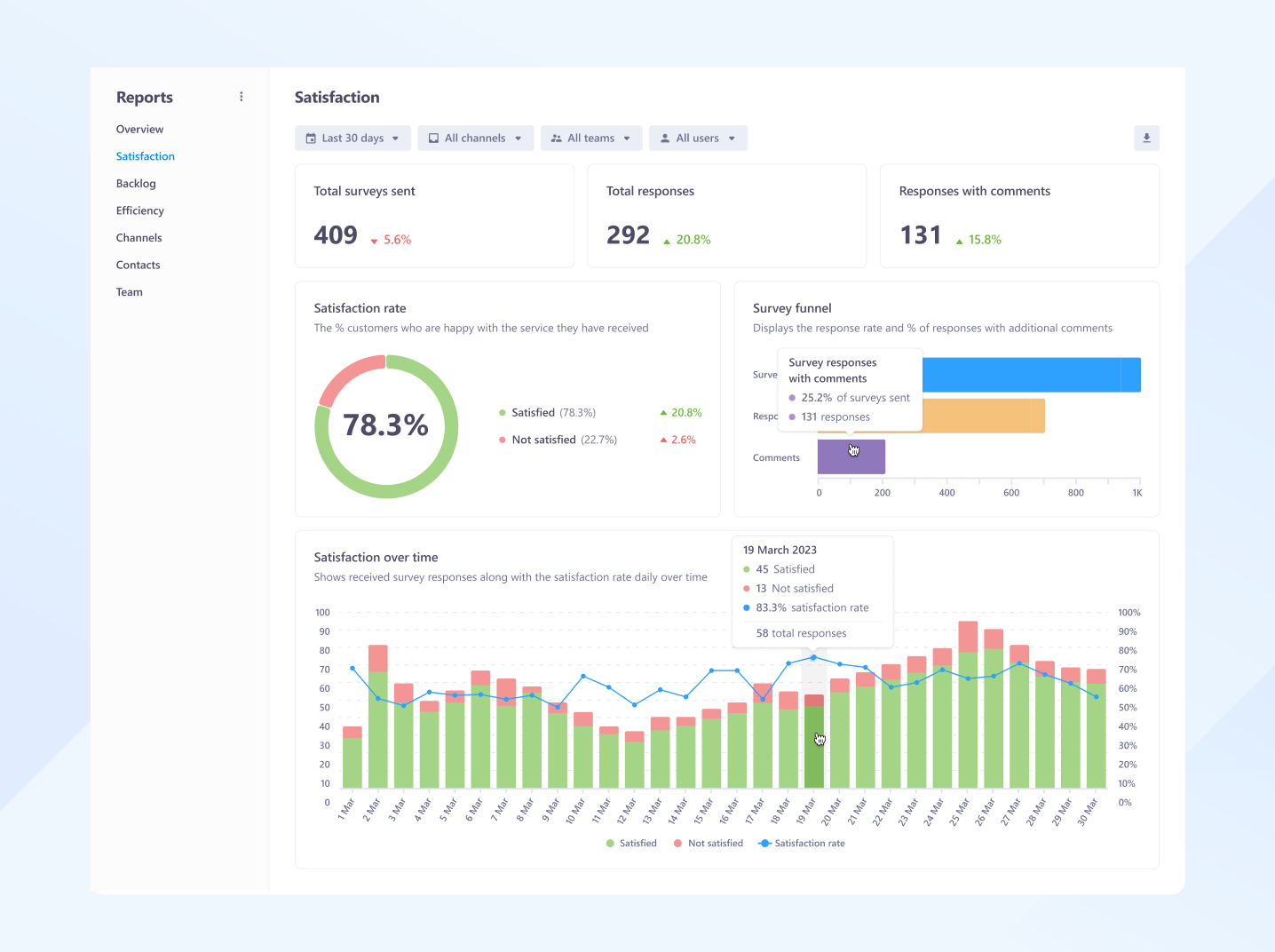Click the Total responses value 292
Screen dimensions: 1275x952
pos(629,235)
